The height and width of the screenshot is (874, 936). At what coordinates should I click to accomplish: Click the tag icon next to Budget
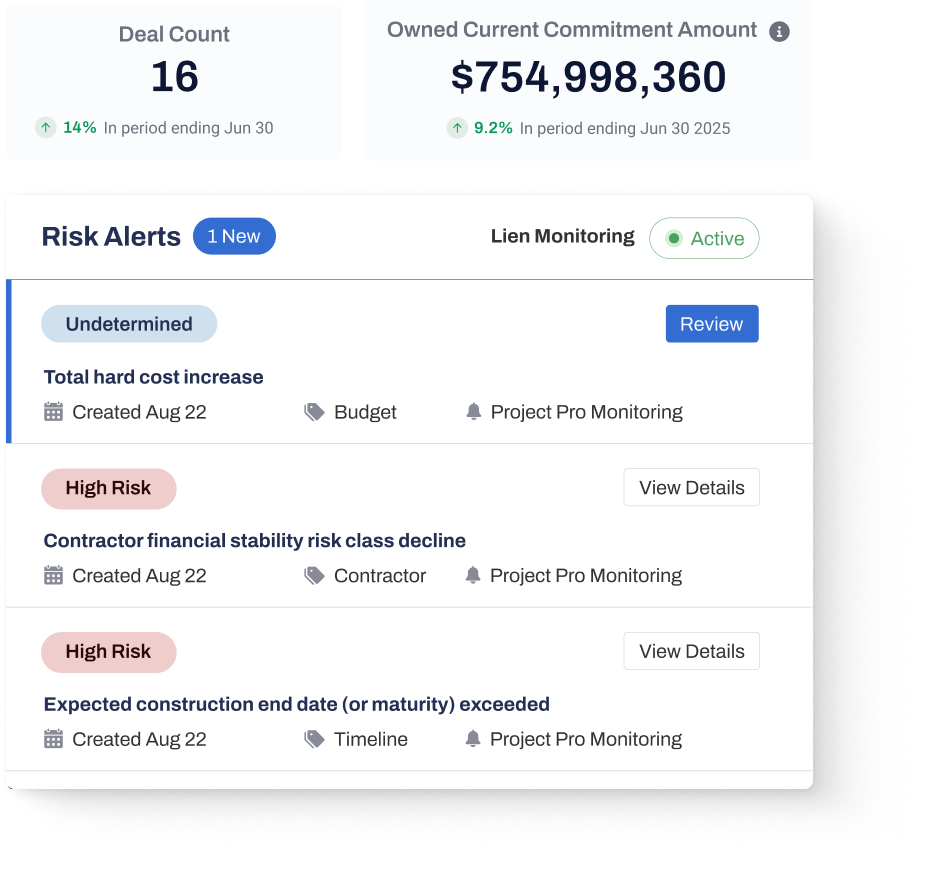pyautogui.click(x=315, y=412)
